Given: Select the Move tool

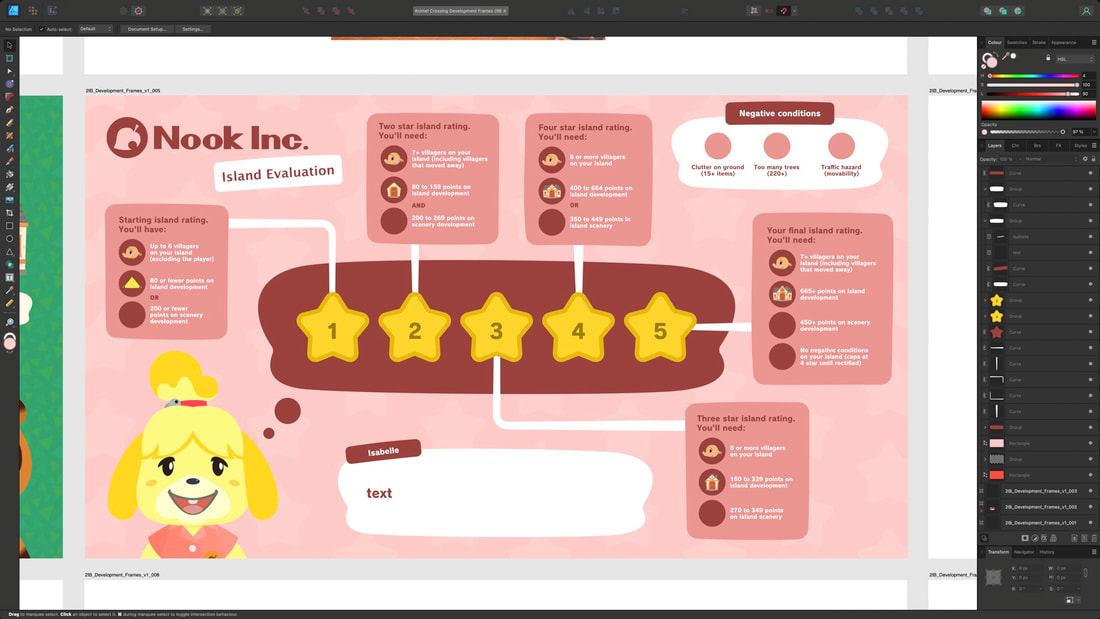Looking at the screenshot, I should click(9, 45).
